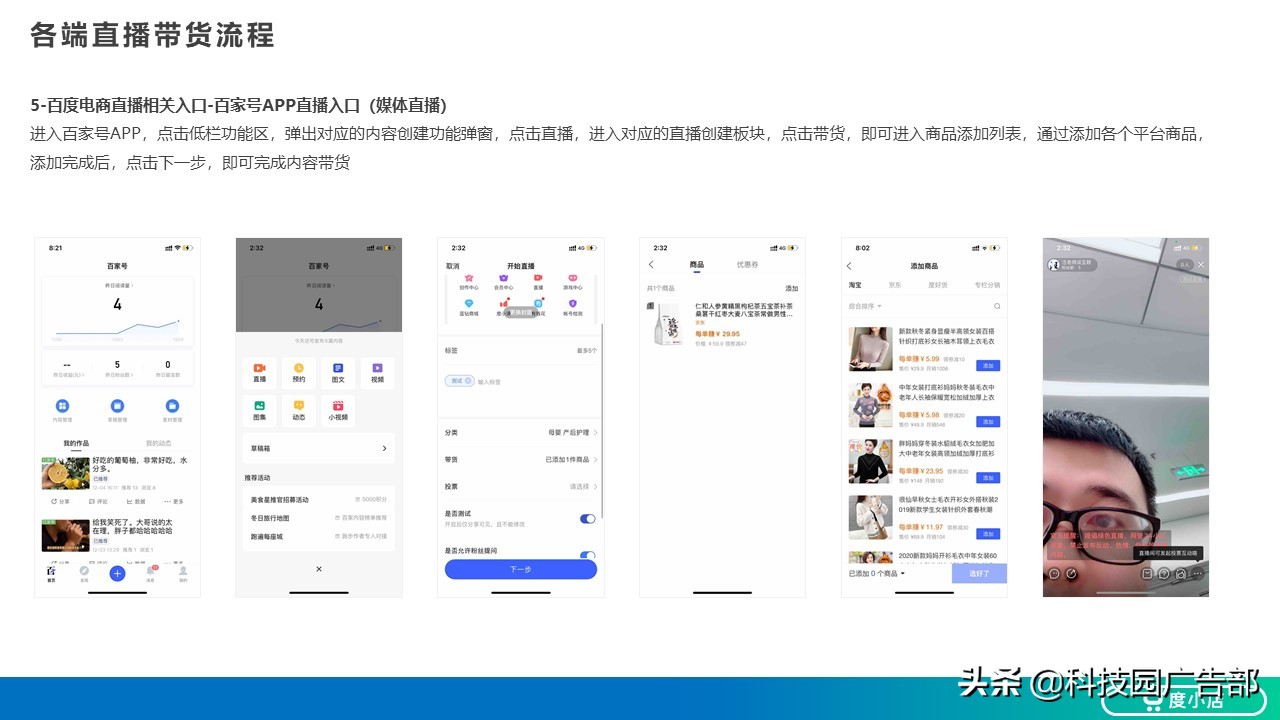Tap the search magnifier on 添加商品 page

[x=997, y=306]
